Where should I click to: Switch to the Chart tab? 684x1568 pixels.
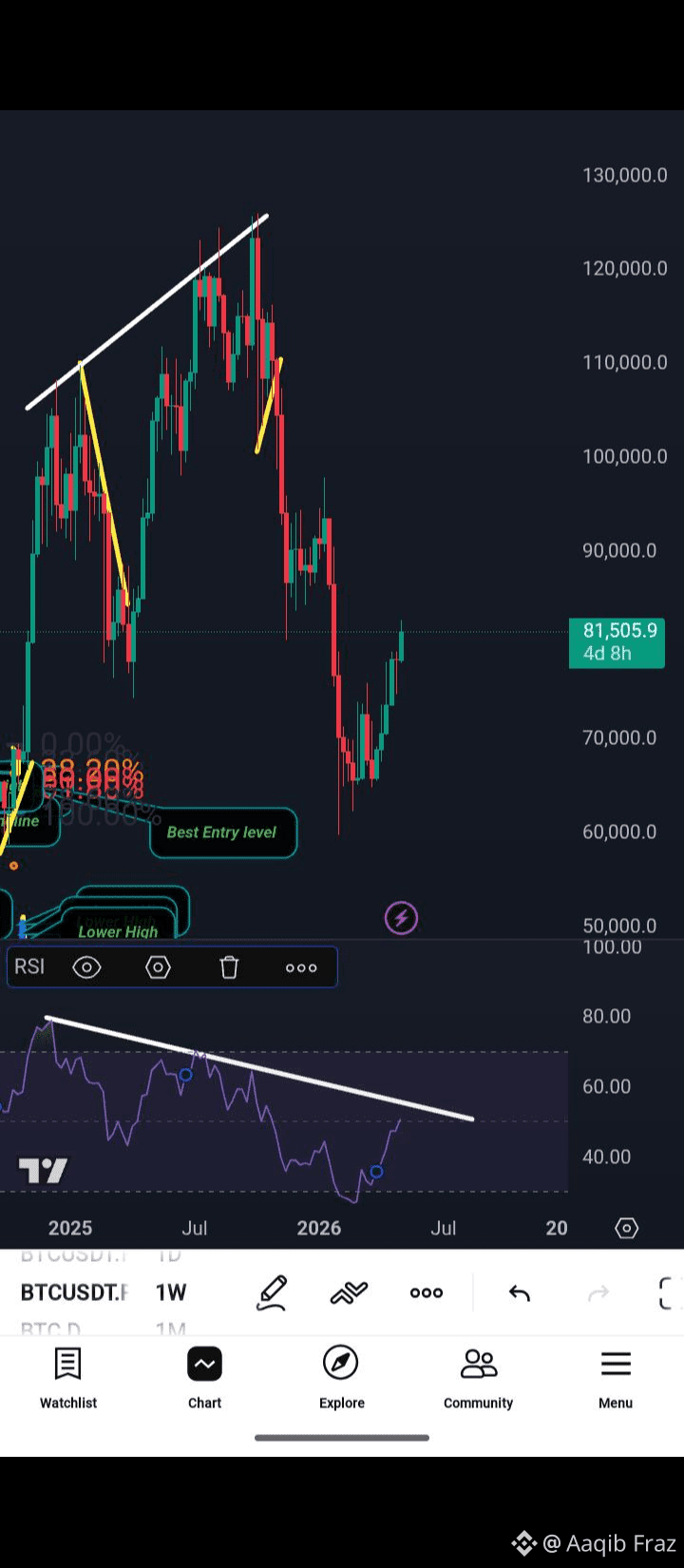pyautogui.click(x=204, y=1378)
